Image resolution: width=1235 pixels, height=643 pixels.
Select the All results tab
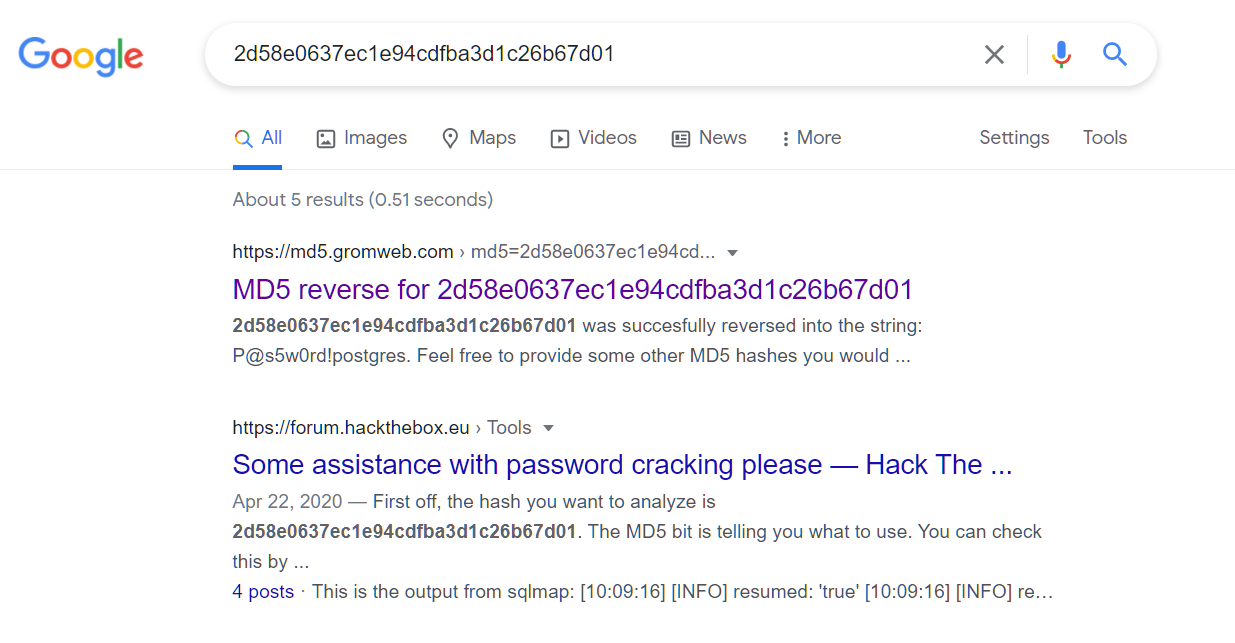258,138
